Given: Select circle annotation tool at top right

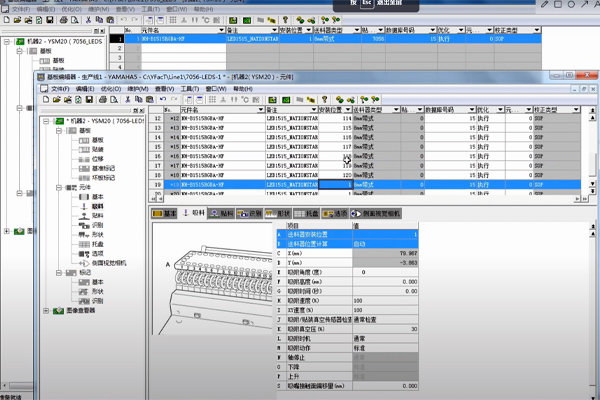Looking at the screenshot, I should (571, 4).
